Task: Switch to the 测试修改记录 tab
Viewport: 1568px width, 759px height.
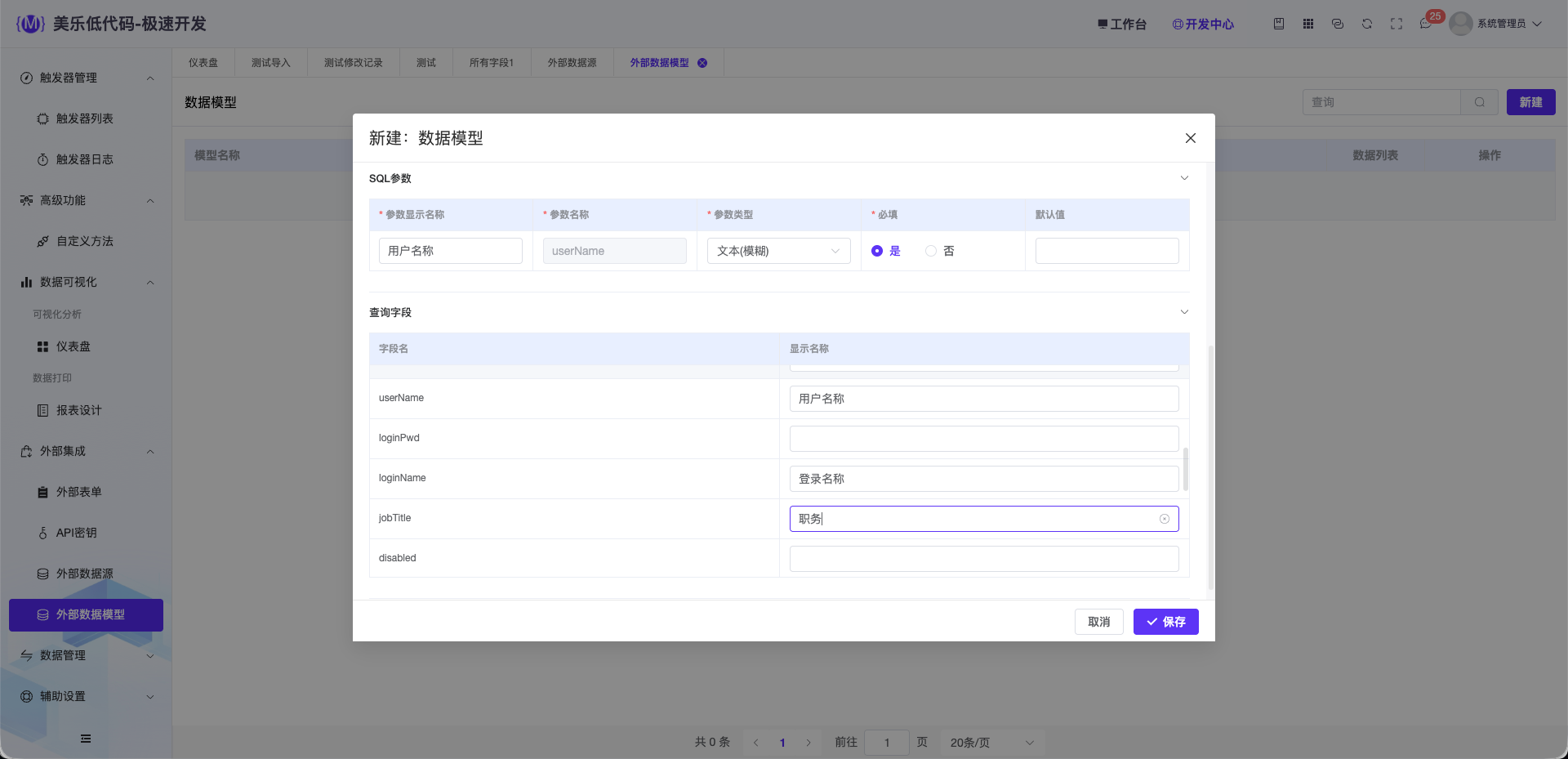Action: (x=354, y=63)
